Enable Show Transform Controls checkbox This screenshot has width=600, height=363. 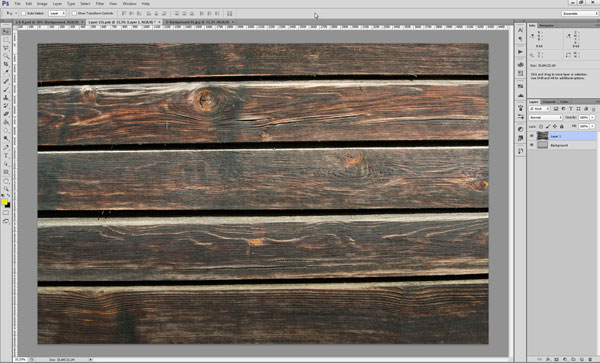[74, 13]
